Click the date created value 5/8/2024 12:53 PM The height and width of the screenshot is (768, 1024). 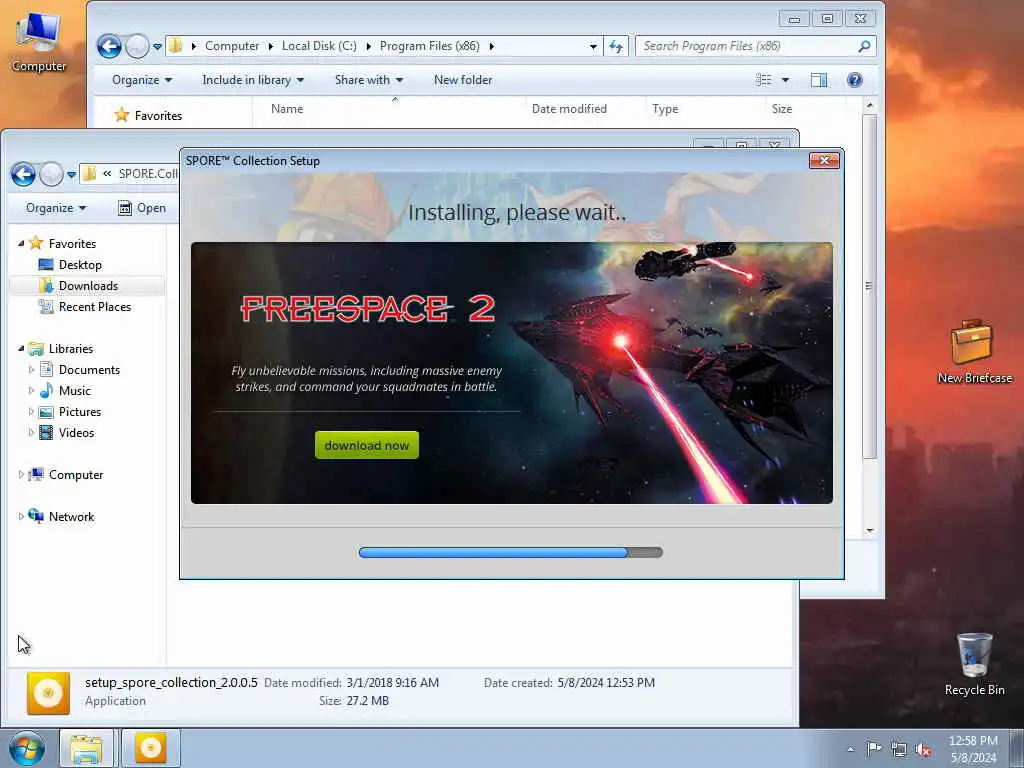[x=605, y=682]
